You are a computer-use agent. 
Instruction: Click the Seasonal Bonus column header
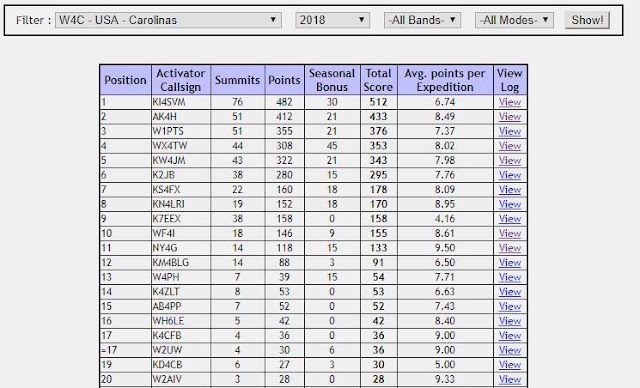coord(332,80)
